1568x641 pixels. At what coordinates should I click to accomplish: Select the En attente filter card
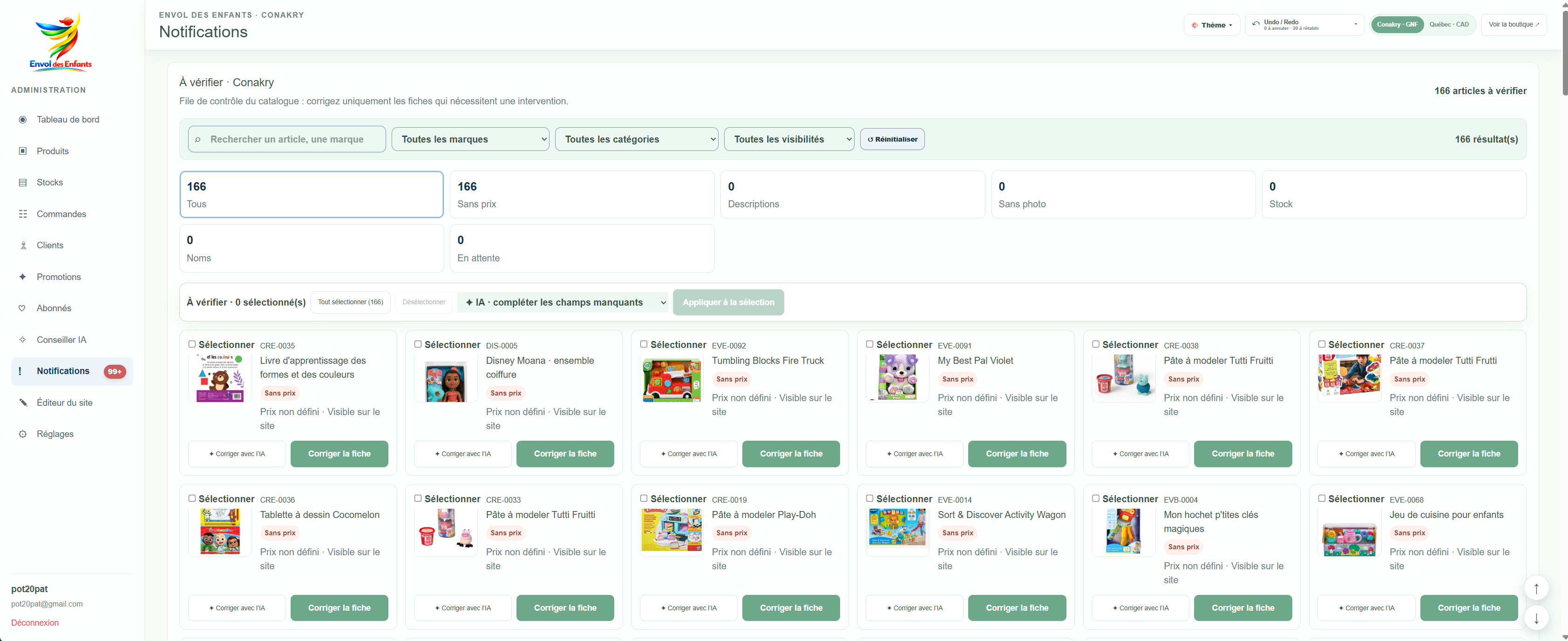(x=582, y=248)
